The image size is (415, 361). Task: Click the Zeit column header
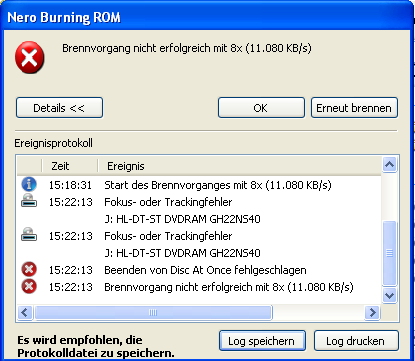click(70, 166)
